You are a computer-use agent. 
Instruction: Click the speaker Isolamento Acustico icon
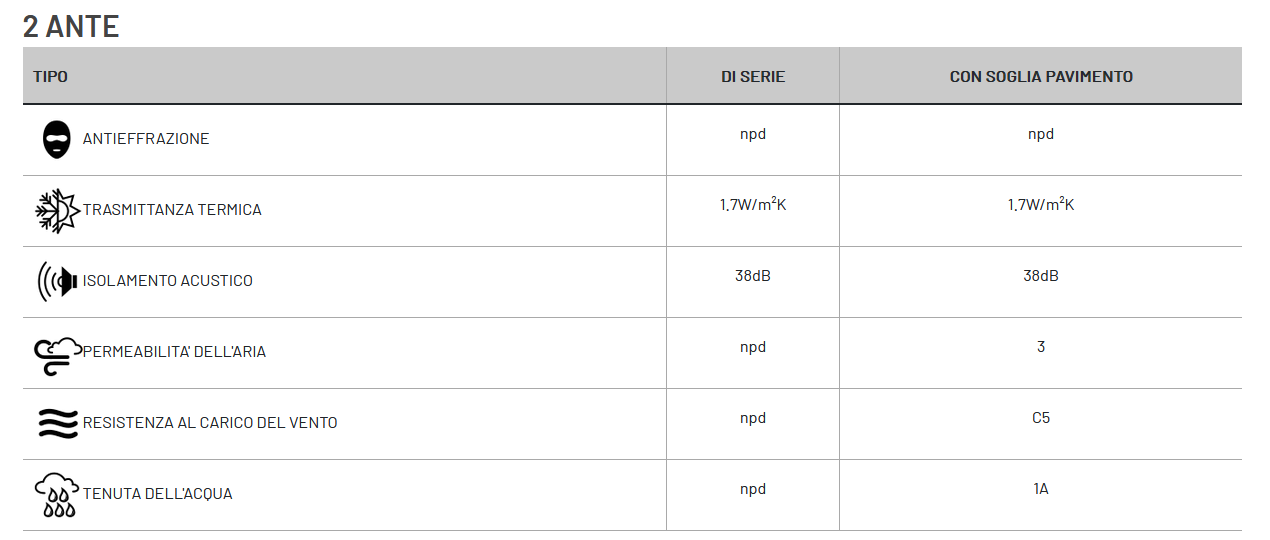point(57,281)
